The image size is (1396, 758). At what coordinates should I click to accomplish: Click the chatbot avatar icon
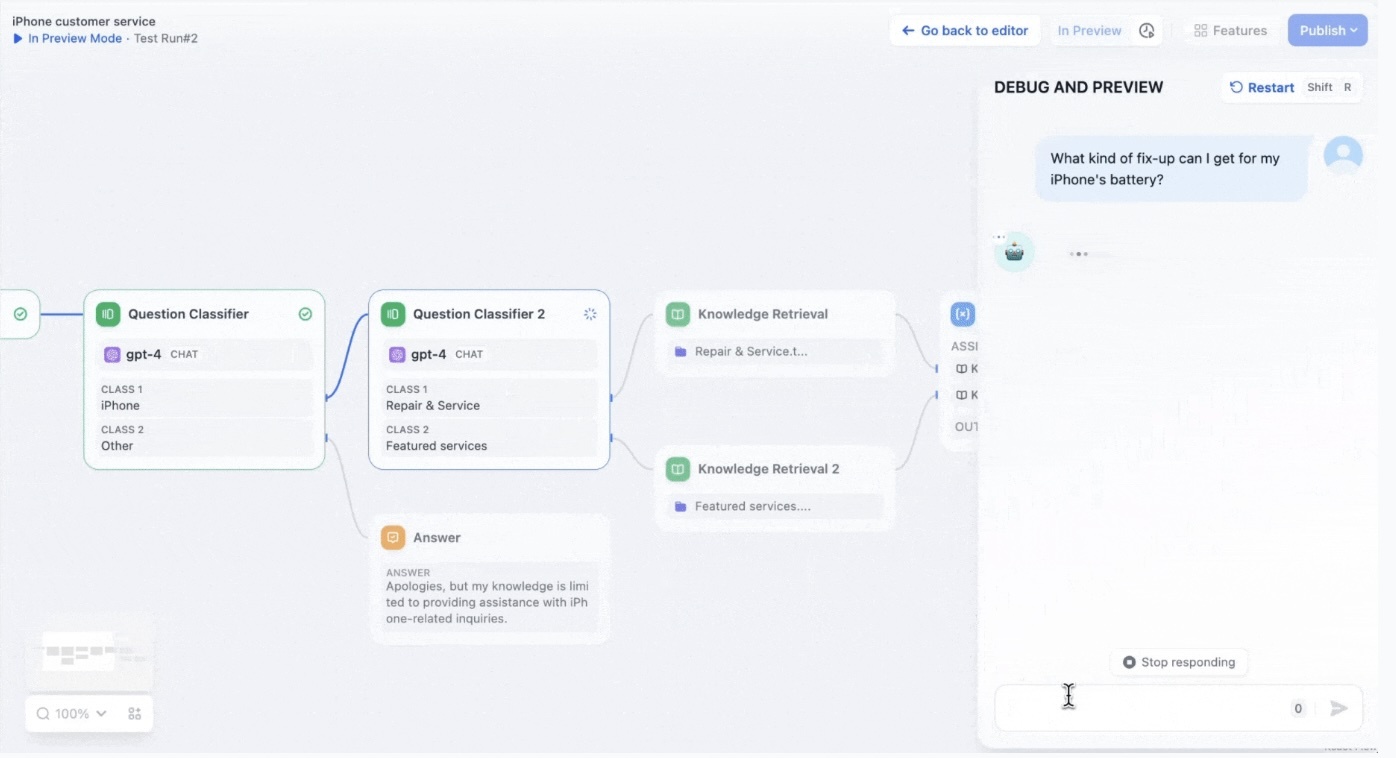coord(1014,253)
